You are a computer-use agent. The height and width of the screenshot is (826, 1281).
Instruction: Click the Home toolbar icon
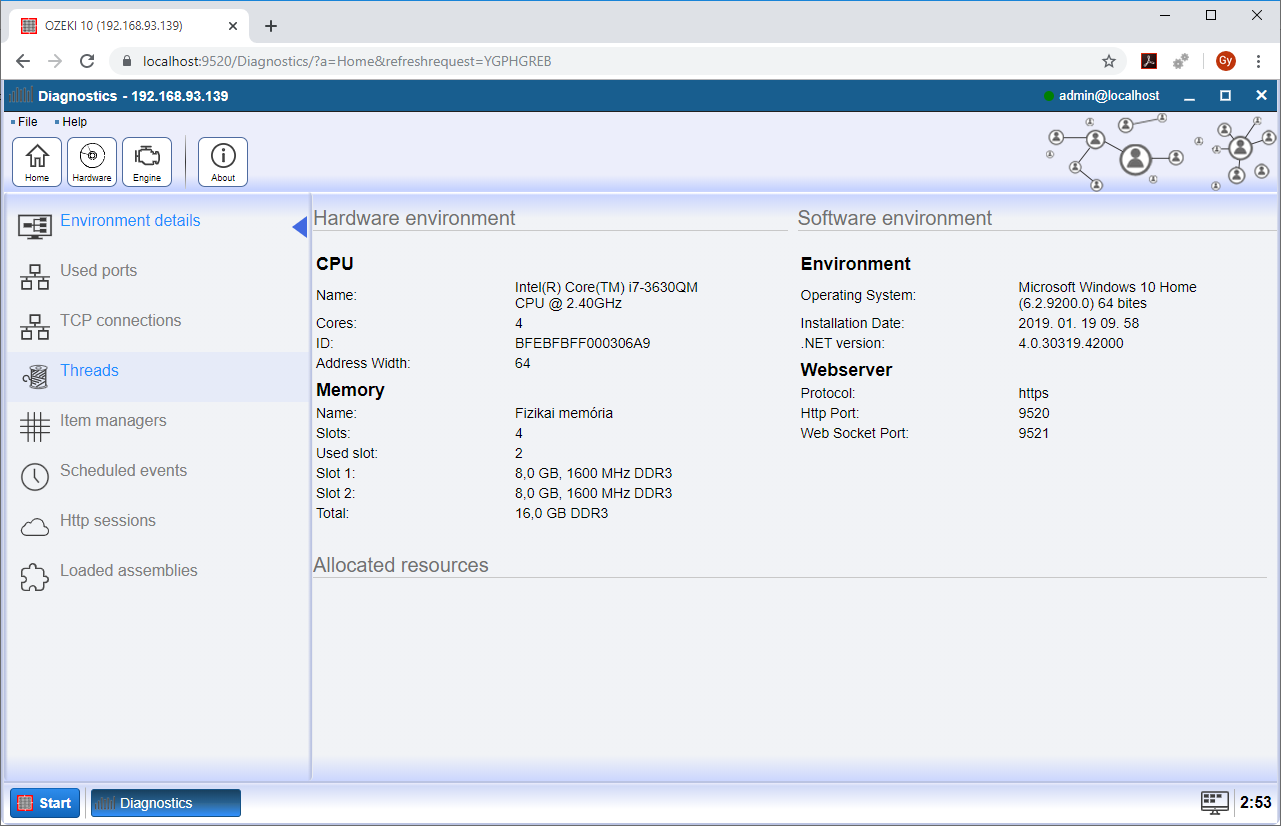[37, 162]
